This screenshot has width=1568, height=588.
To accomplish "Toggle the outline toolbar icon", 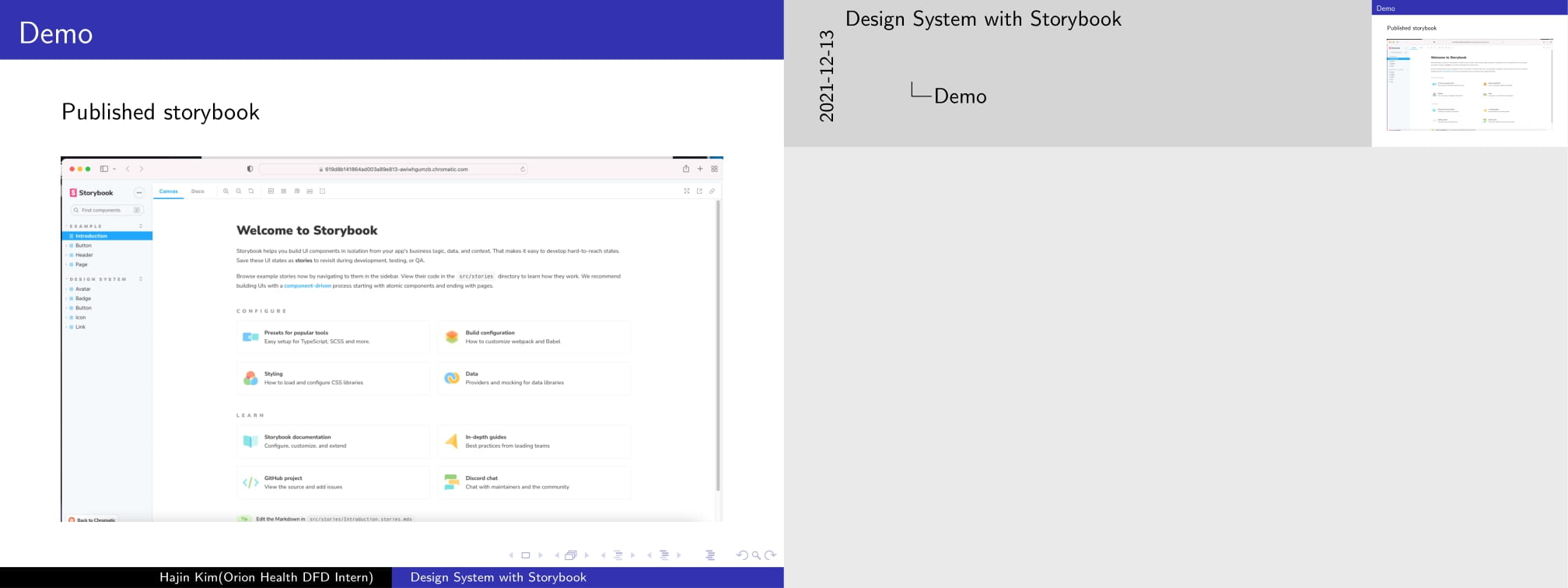I will click(322, 191).
